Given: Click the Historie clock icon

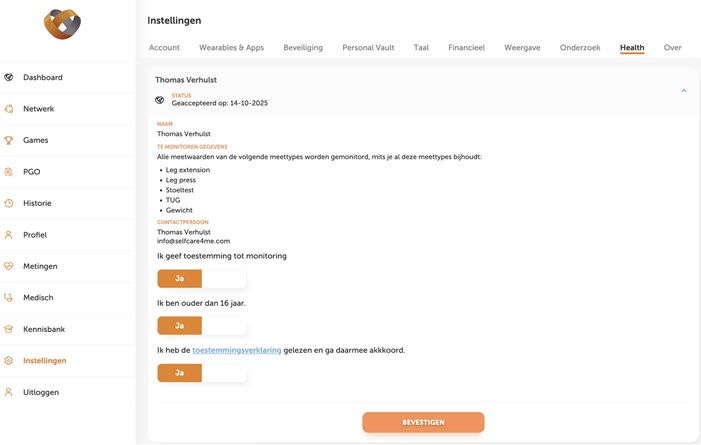Looking at the screenshot, I should [9, 203].
